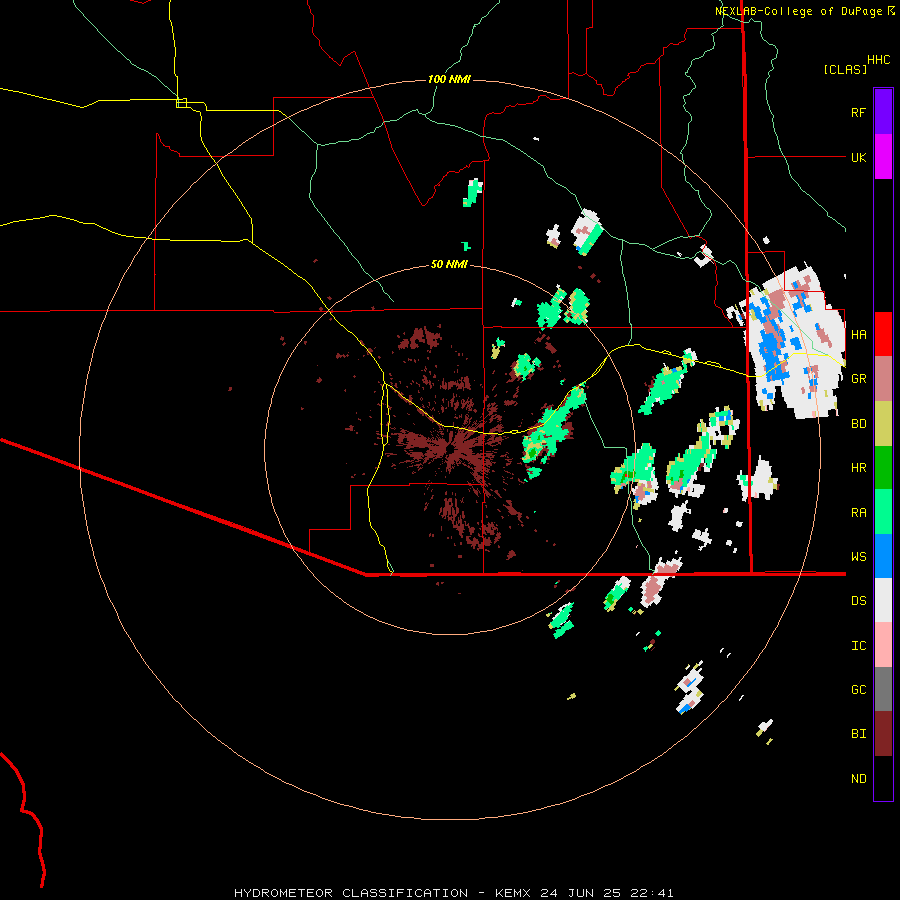Click the WS wet snow blue swatch
900x900 pixels.
[x=883, y=556]
